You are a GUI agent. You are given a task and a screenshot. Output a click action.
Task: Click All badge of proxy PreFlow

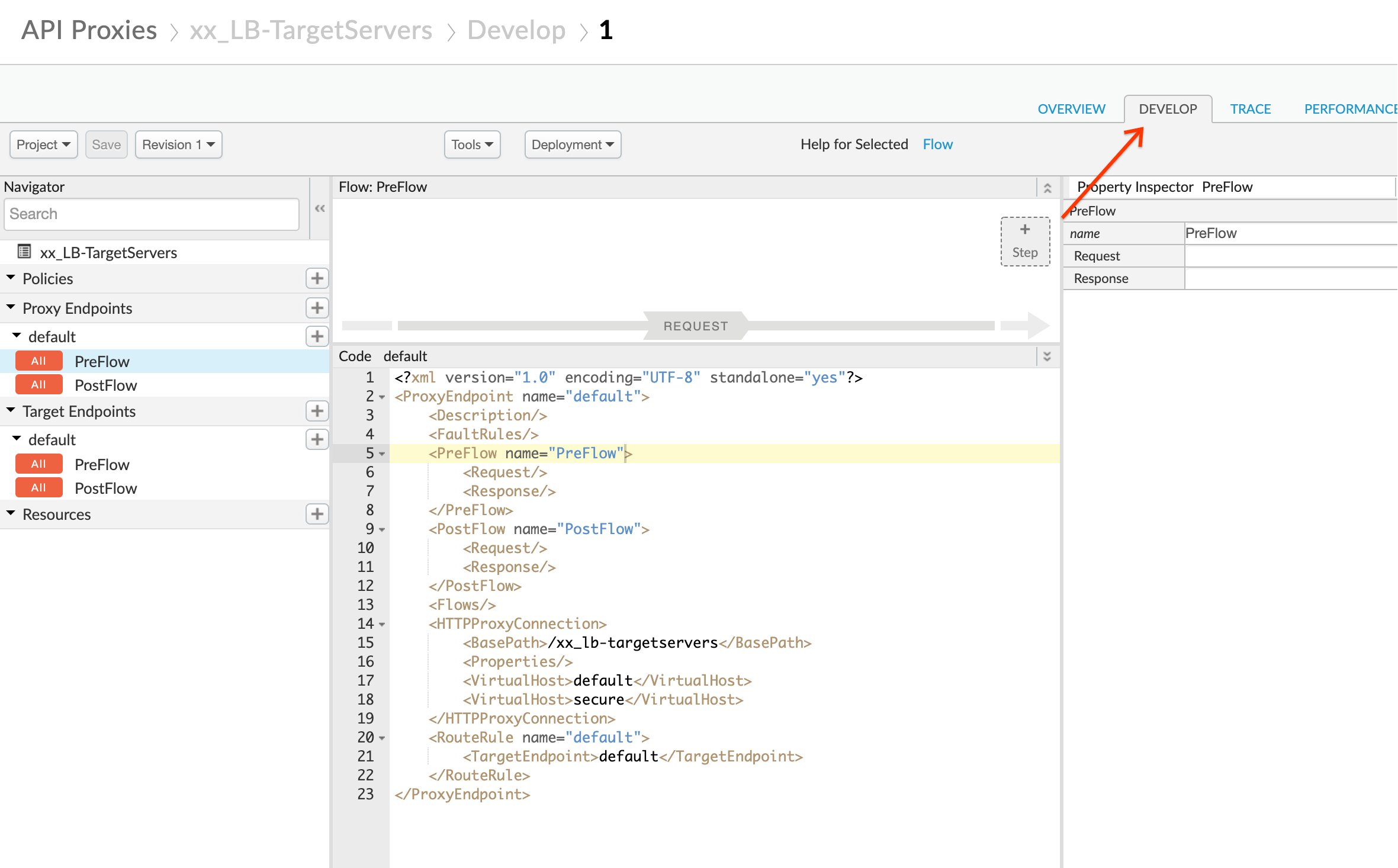point(38,361)
